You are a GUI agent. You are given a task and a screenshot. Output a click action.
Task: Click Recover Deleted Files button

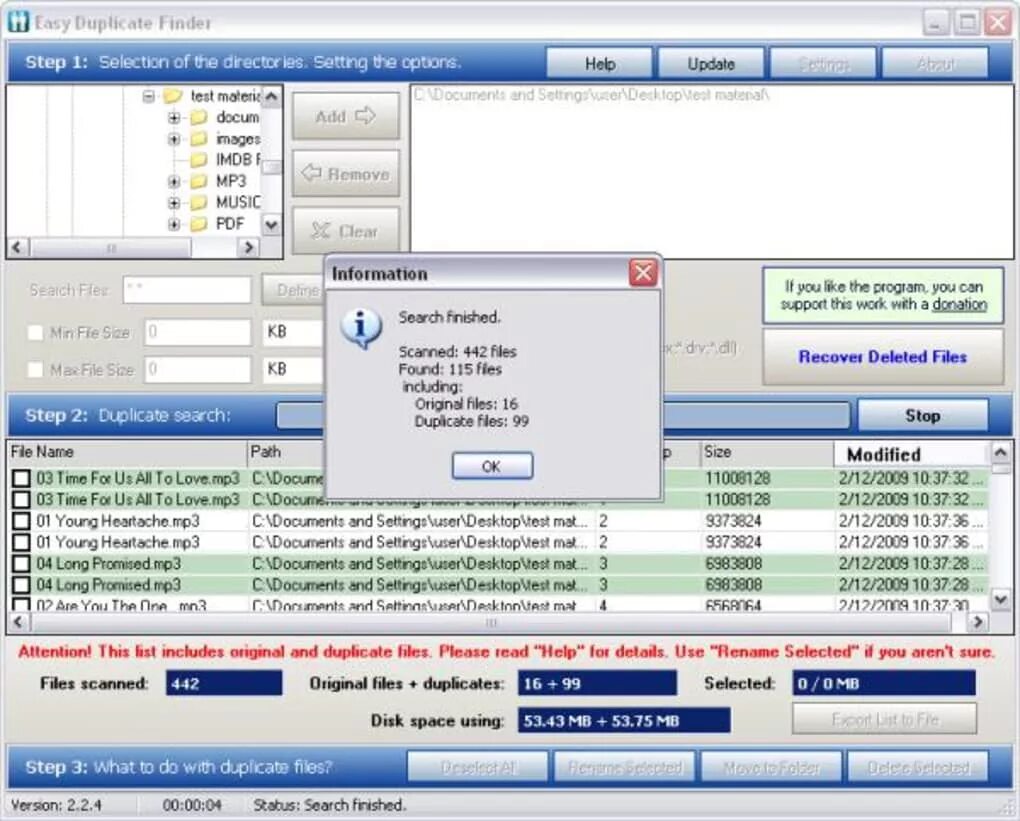pos(883,357)
